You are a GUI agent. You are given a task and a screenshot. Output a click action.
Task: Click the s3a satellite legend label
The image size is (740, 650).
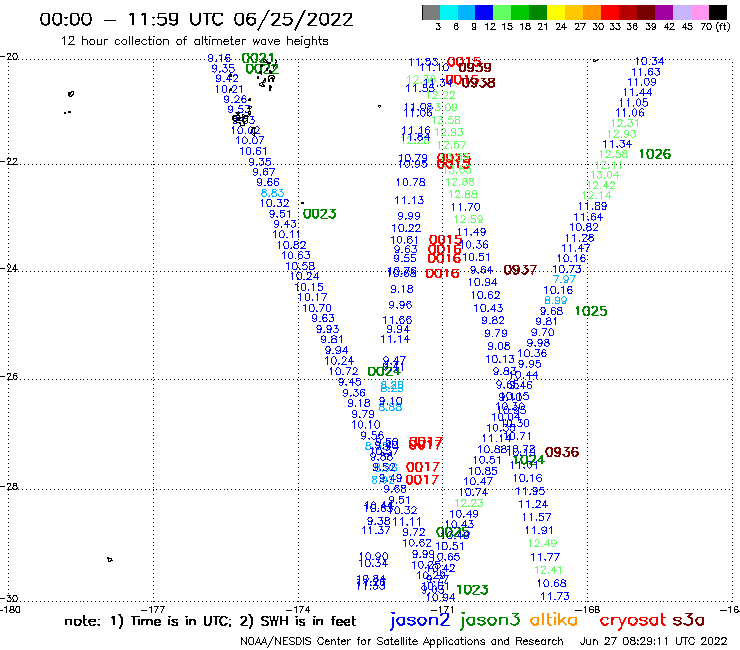688,621
